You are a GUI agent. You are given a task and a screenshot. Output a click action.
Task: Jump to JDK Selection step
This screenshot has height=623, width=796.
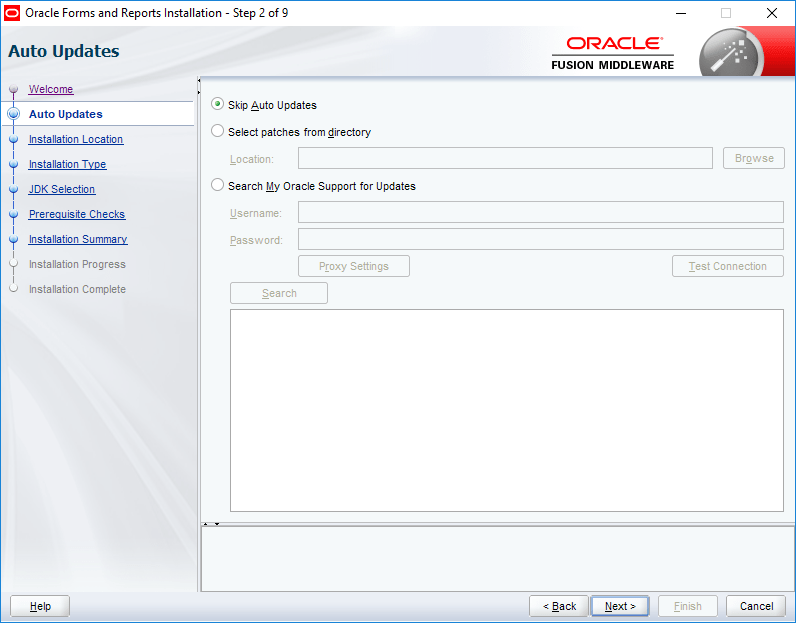click(x=62, y=189)
